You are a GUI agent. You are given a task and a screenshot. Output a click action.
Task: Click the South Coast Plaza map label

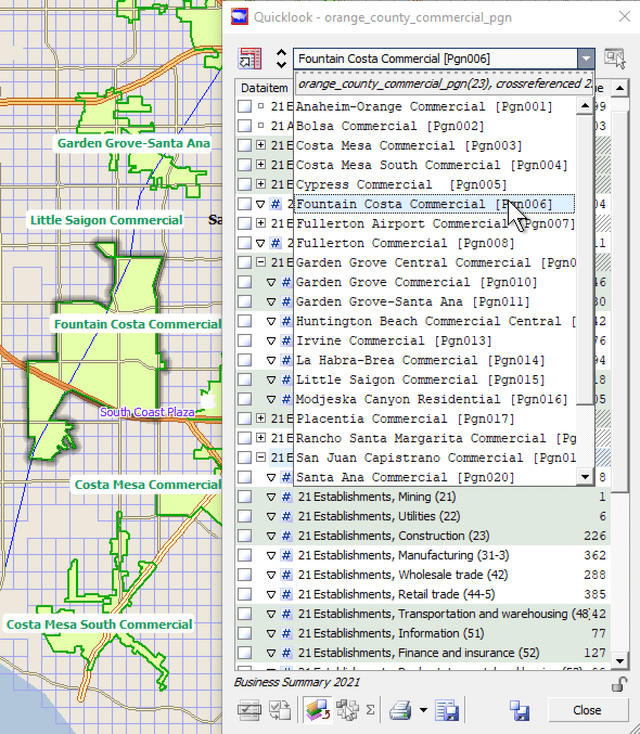click(x=147, y=412)
